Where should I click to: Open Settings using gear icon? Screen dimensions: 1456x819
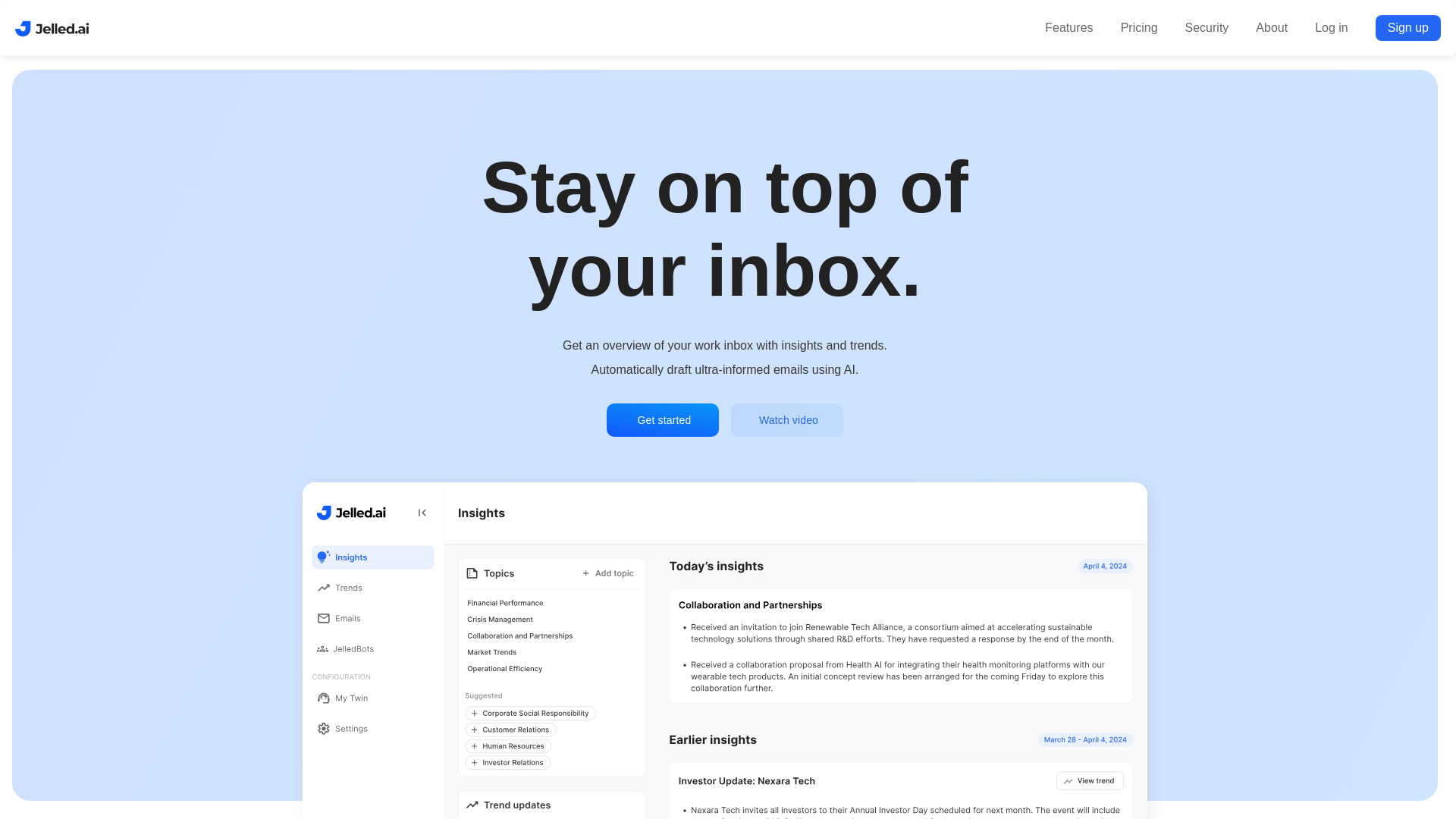pos(323,728)
